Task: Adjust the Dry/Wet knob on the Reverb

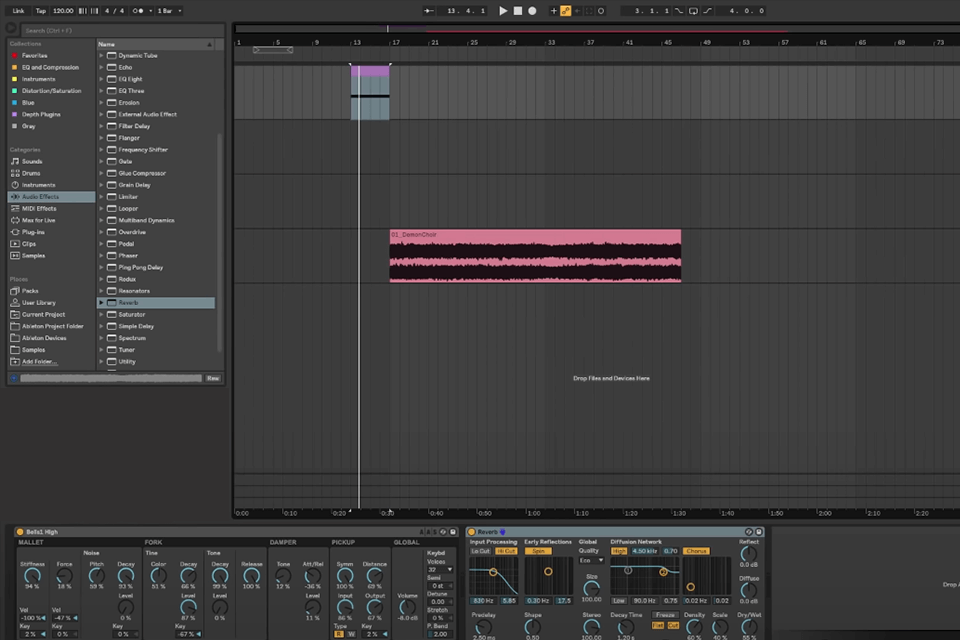Action: (748, 624)
